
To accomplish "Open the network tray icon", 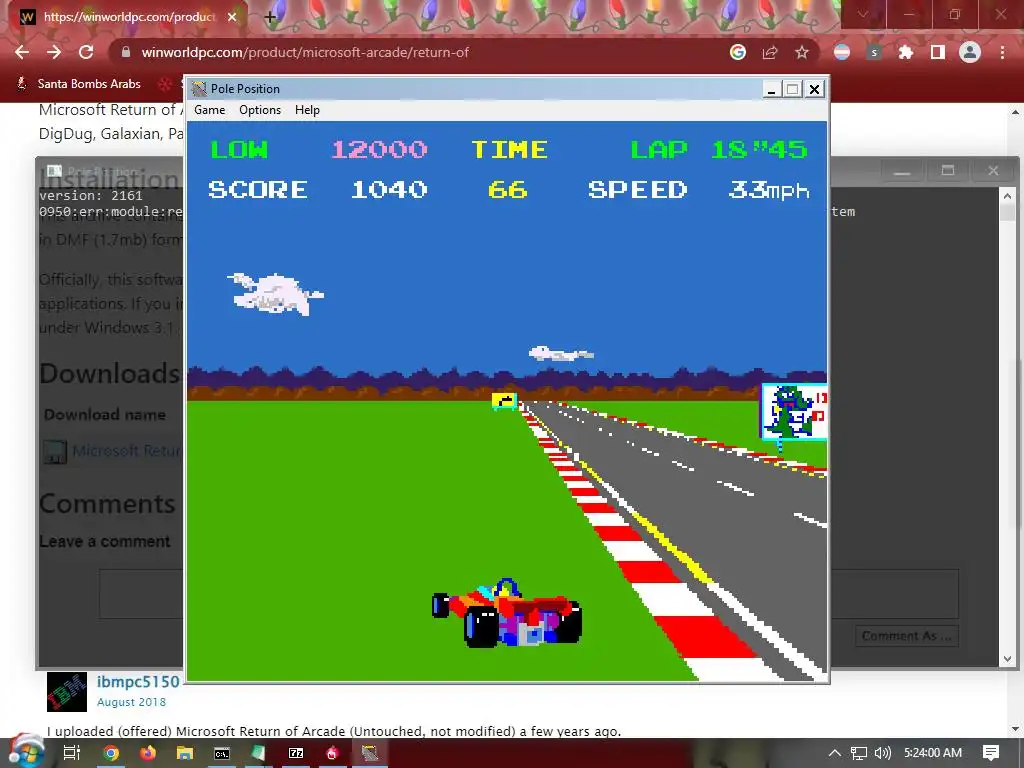I will tap(859, 753).
